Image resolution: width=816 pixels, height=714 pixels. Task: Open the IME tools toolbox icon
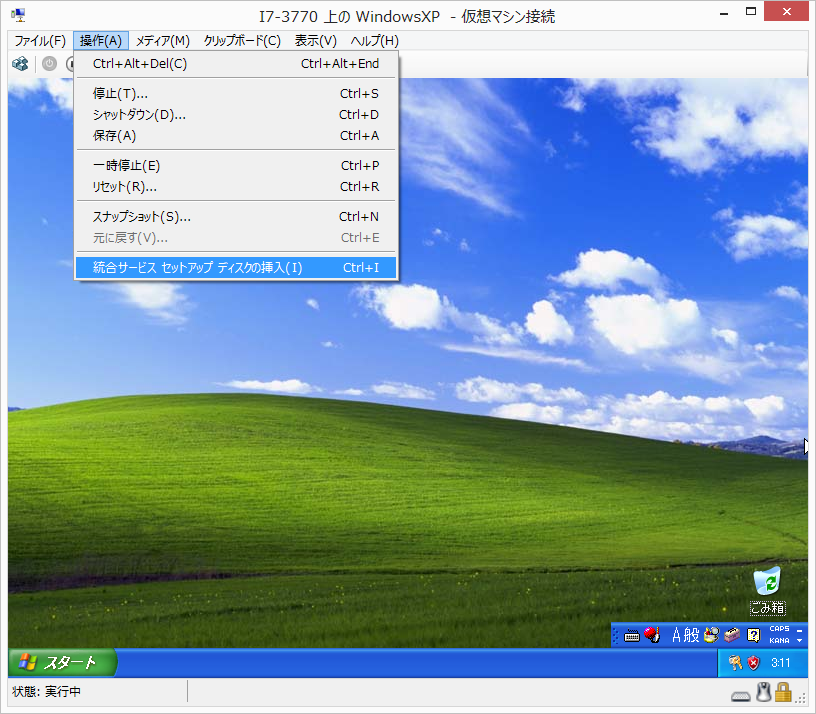point(732,635)
